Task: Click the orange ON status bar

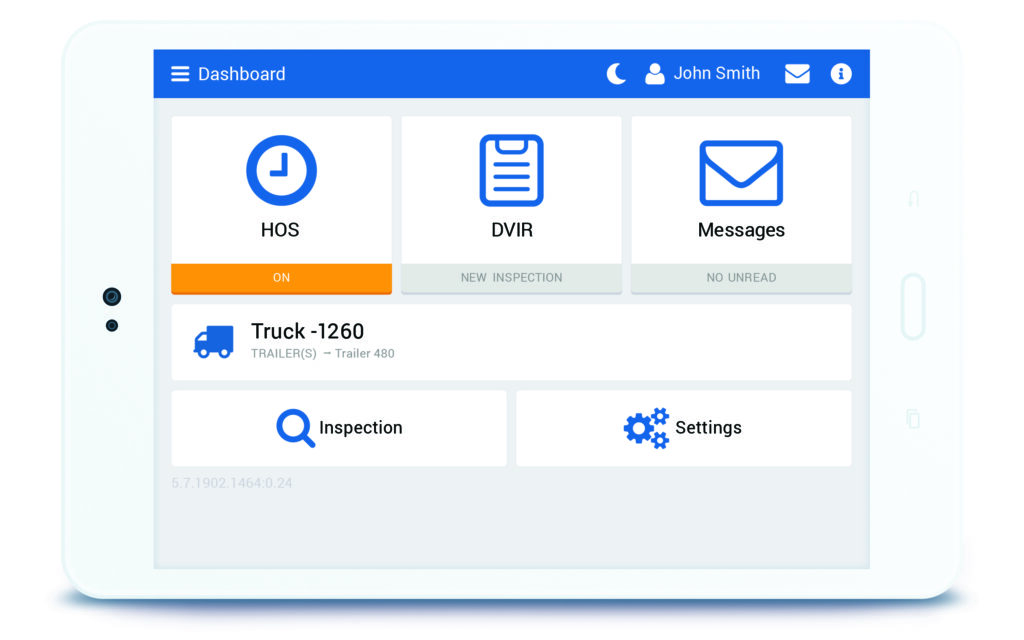Action: (x=281, y=278)
